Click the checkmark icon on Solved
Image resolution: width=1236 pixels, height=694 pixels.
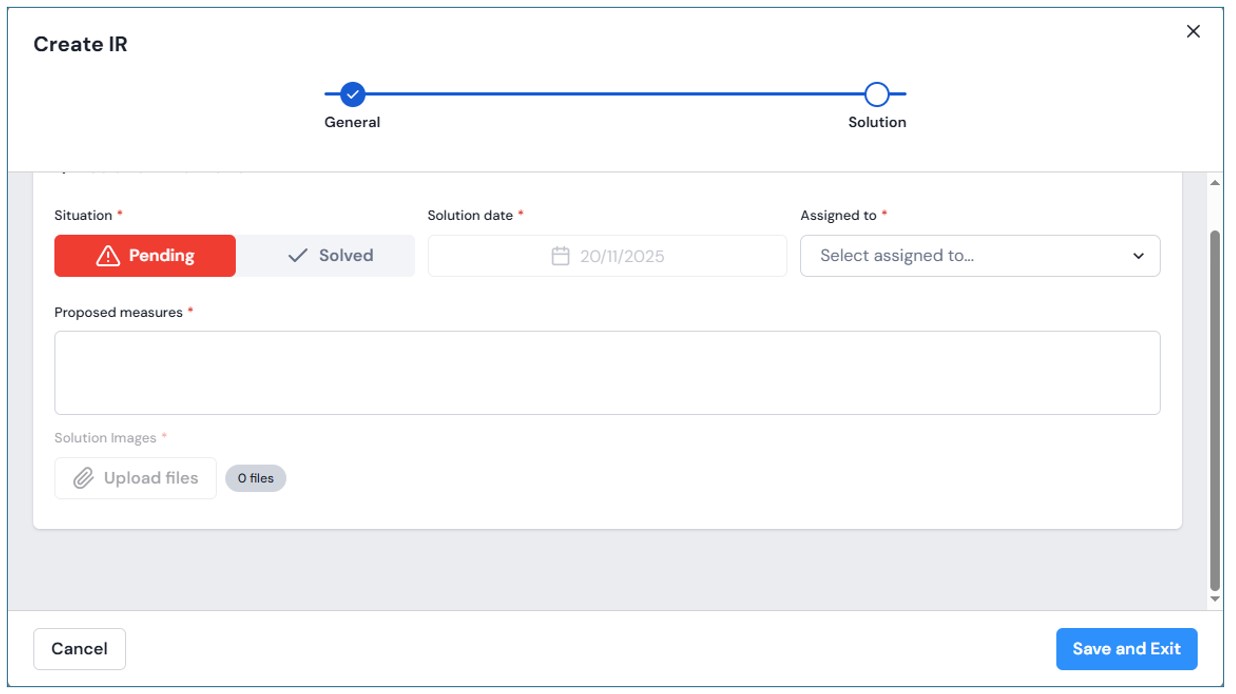(x=297, y=256)
